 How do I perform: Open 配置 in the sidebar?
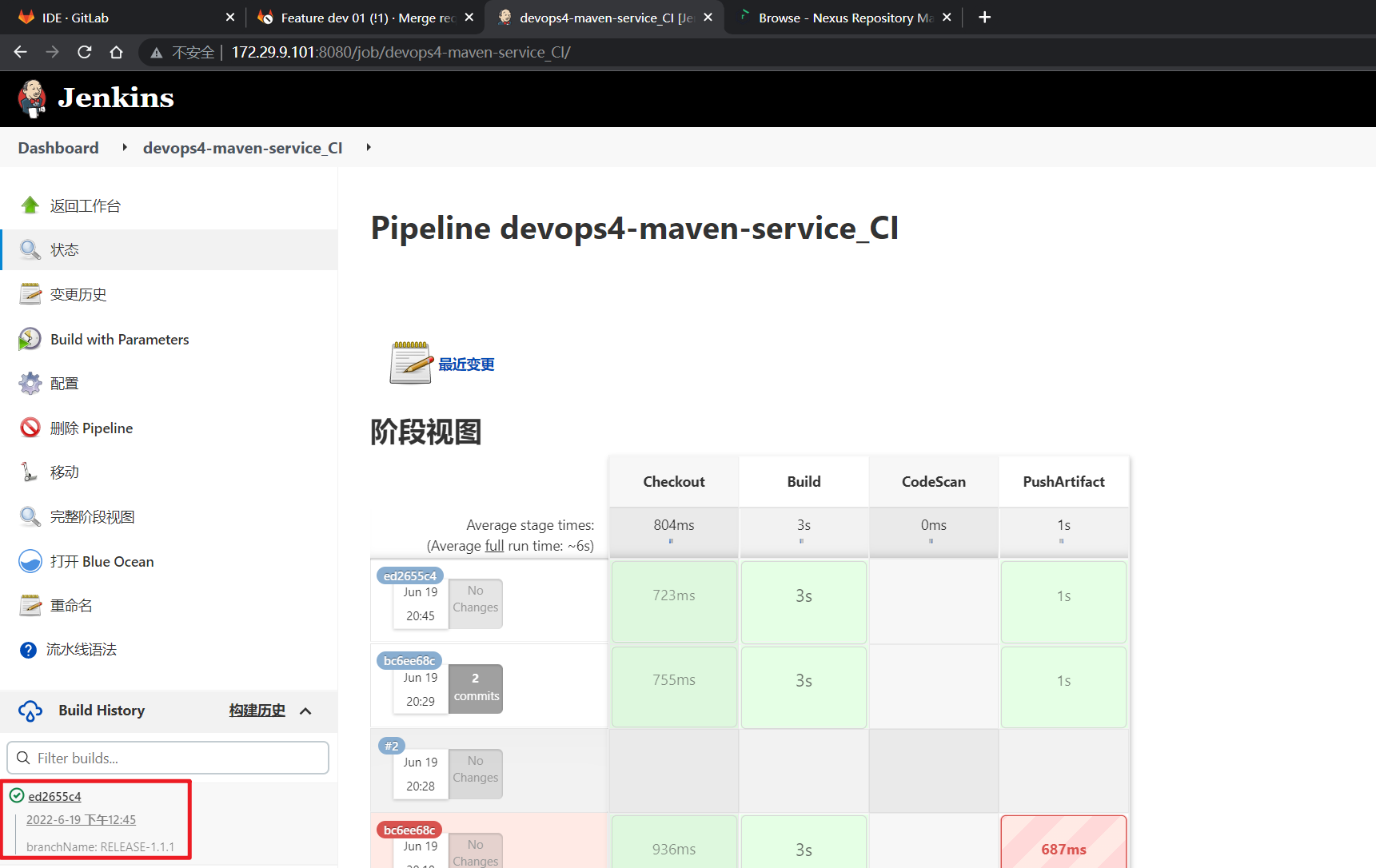click(x=65, y=384)
